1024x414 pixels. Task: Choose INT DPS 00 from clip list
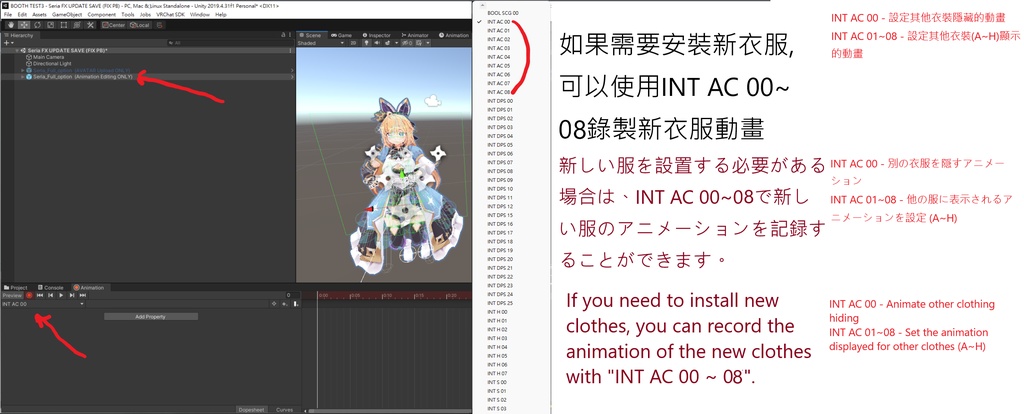coord(500,101)
